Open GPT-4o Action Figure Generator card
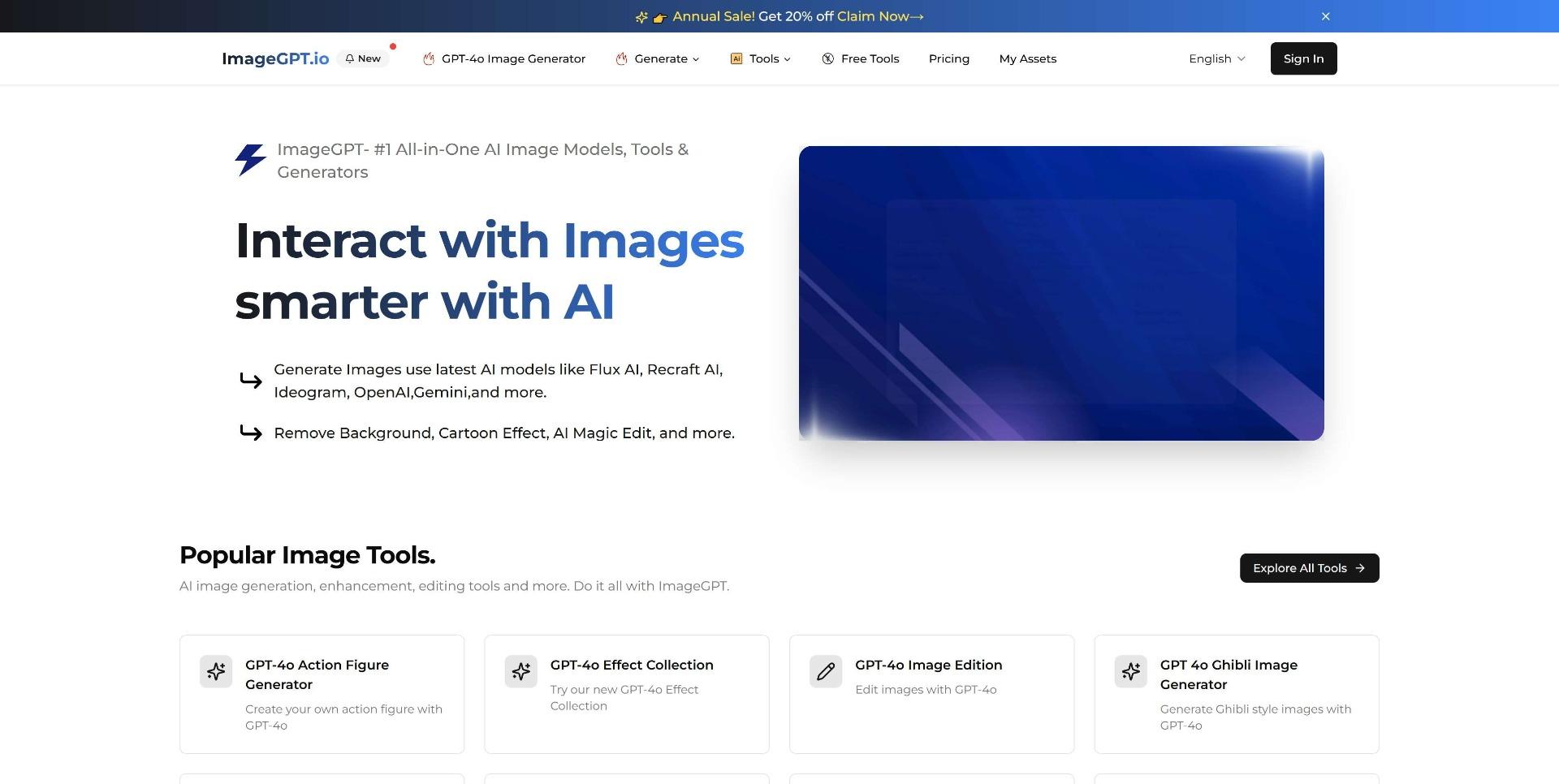 pyautogui.click(x=322, y=694)
